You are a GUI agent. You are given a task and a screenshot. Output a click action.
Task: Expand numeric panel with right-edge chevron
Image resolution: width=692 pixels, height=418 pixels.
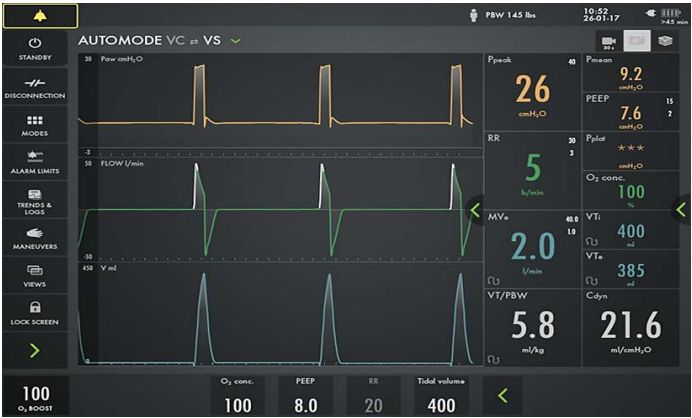tap(682, 210)
